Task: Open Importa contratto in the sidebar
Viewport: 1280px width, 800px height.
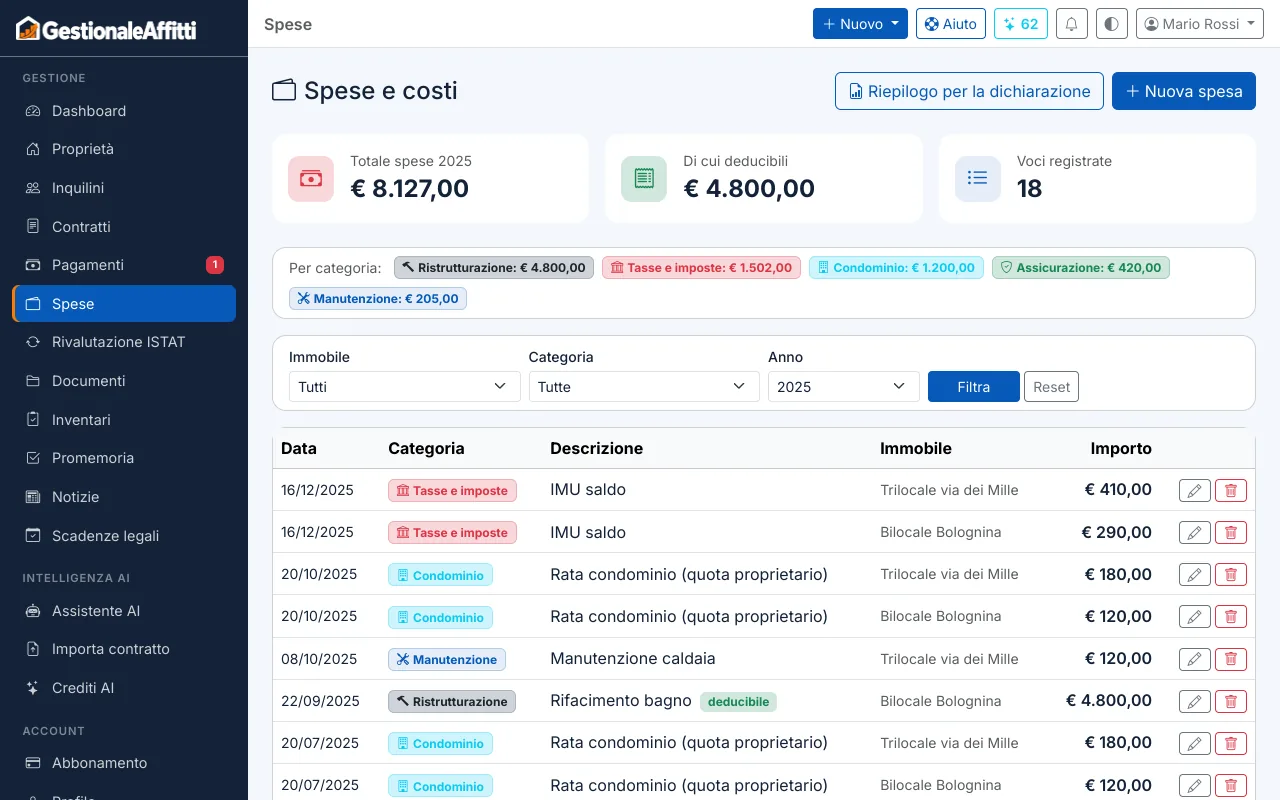Action: coord(124,649)
